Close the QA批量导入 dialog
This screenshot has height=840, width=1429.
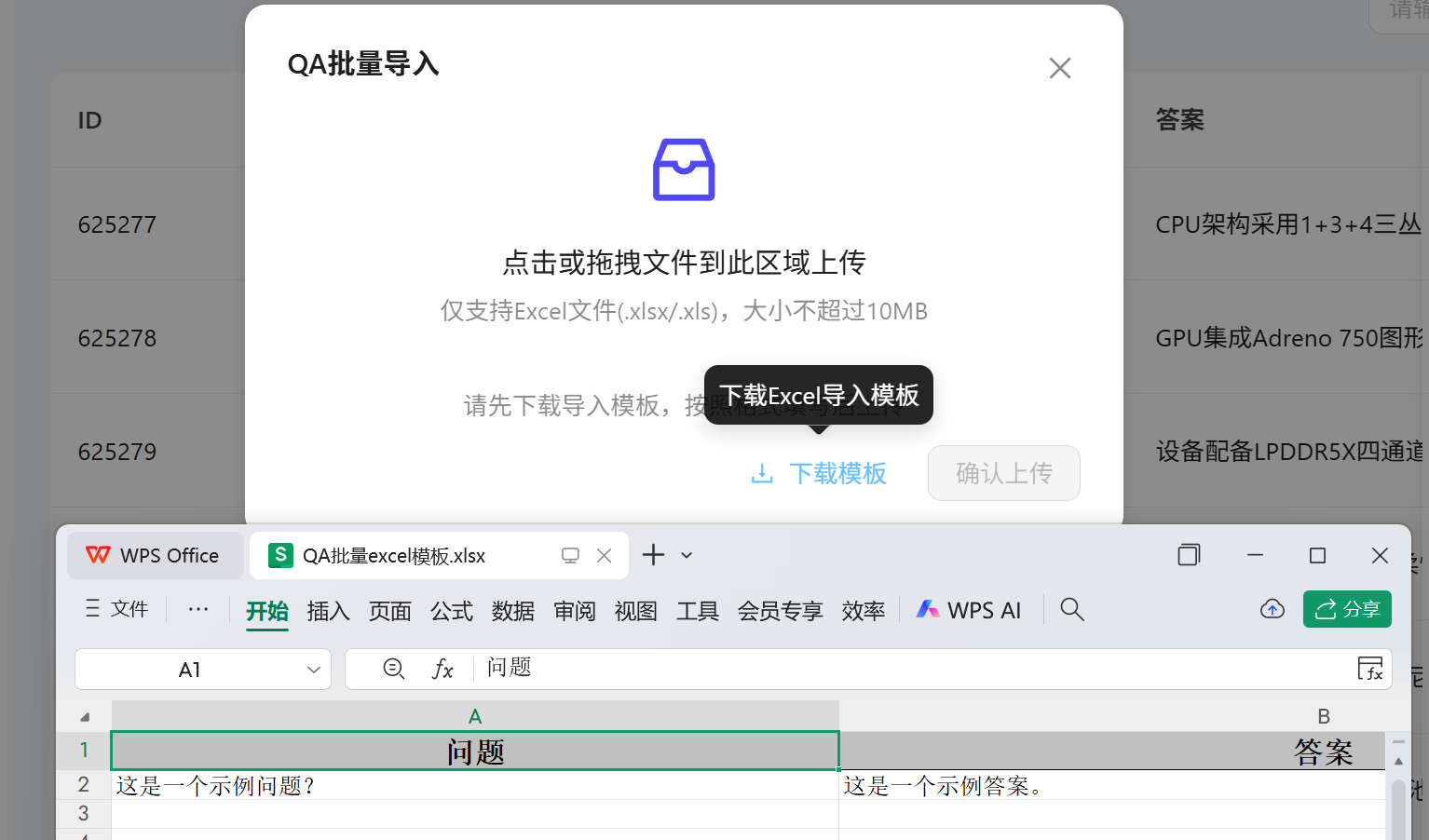[x=1059, y=68]
